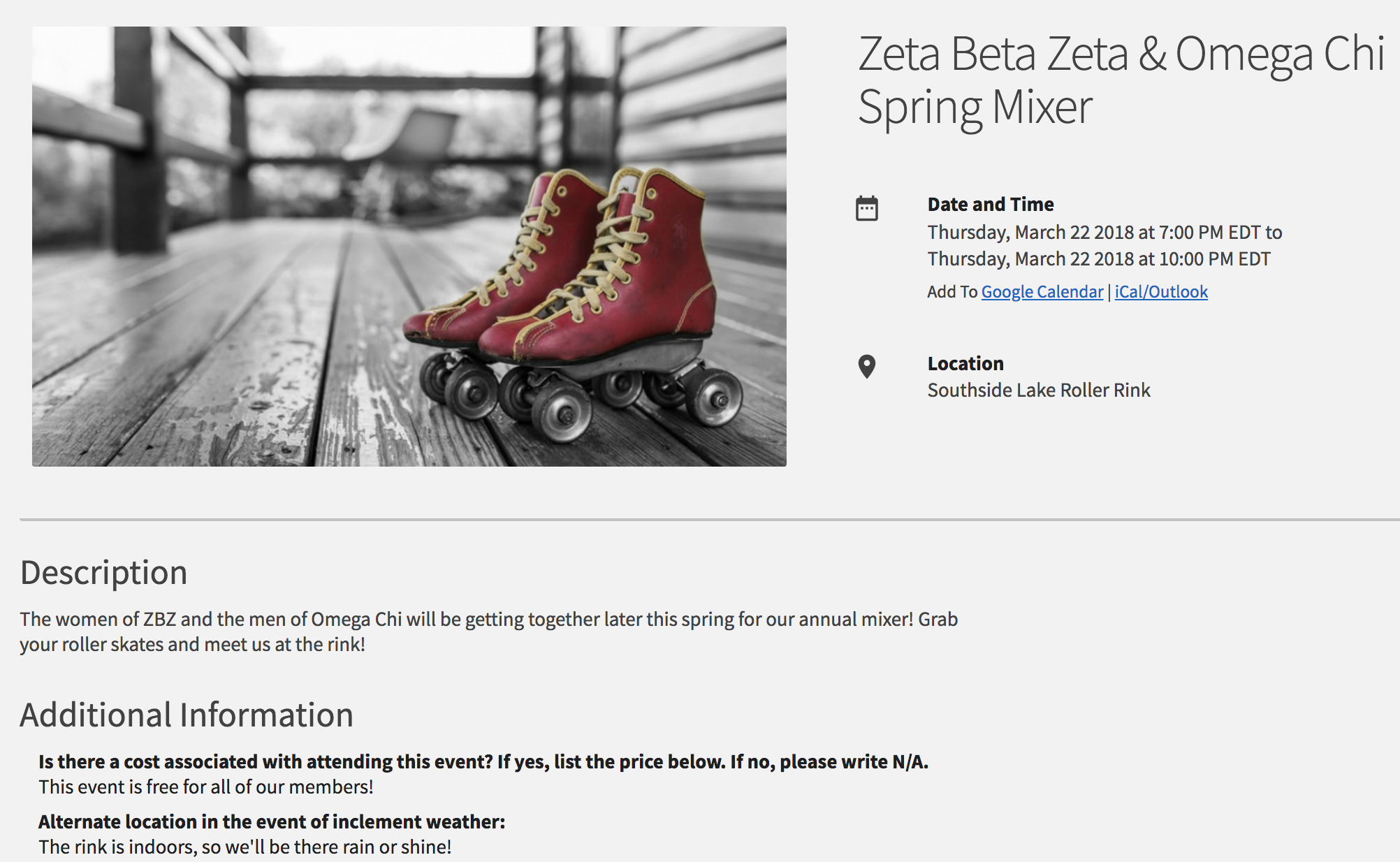Viewport: 1400px width, 862px height.
Task: Click the horizontal divider above Description
Action: (x=710, y=520)
